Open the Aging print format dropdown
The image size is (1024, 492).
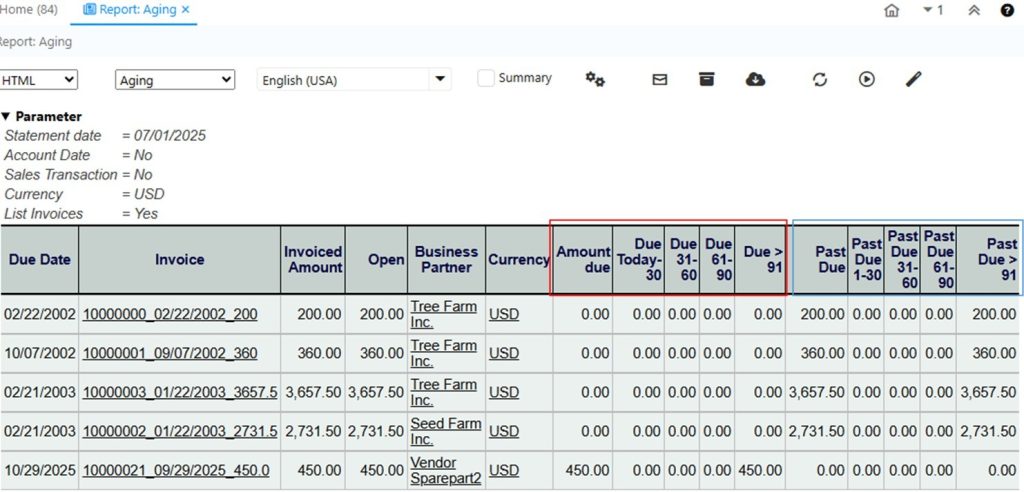[175, 80]
